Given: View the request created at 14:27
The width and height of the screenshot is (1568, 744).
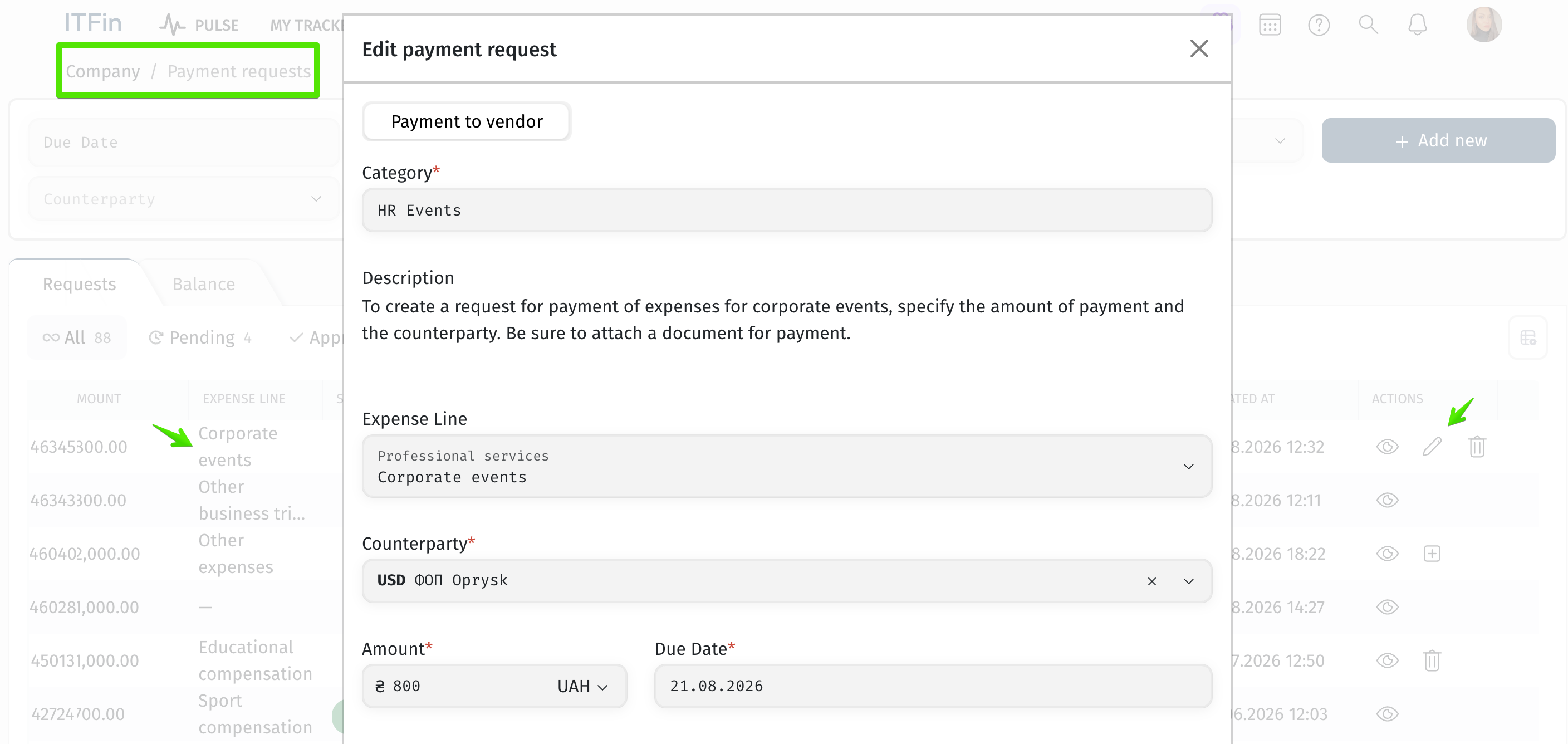Looking at the screenshot, I should (x=1388, y=607).
